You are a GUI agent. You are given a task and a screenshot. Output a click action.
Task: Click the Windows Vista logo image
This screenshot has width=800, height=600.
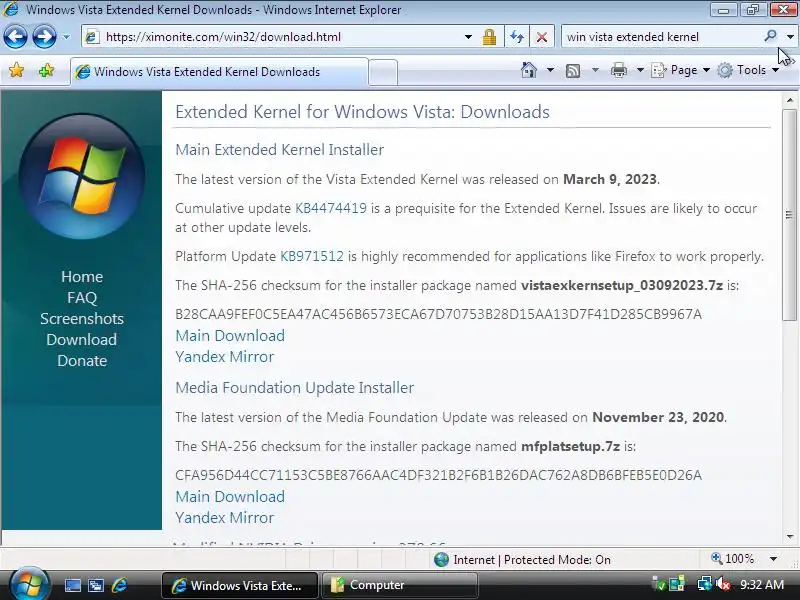[x=82, y=176]
